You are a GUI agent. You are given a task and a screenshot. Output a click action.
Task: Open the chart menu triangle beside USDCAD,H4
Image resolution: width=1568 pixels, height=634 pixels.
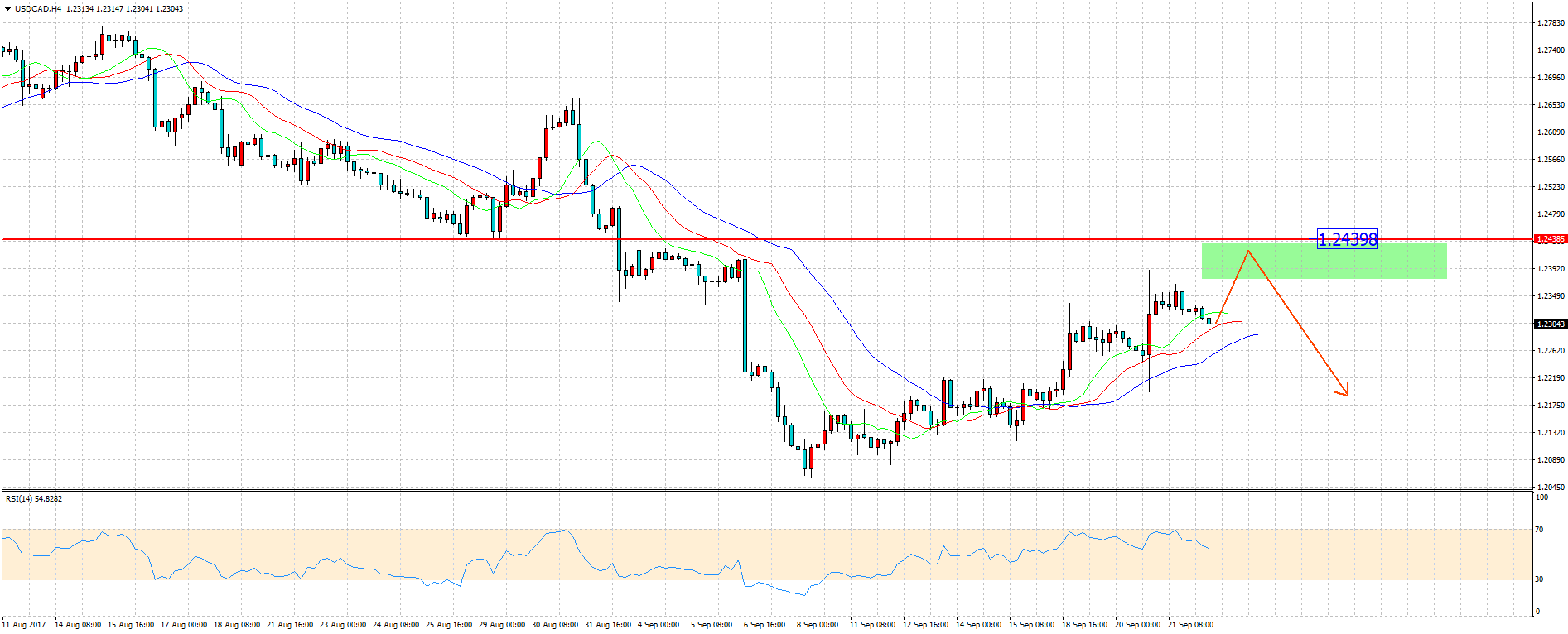(7, 9)
